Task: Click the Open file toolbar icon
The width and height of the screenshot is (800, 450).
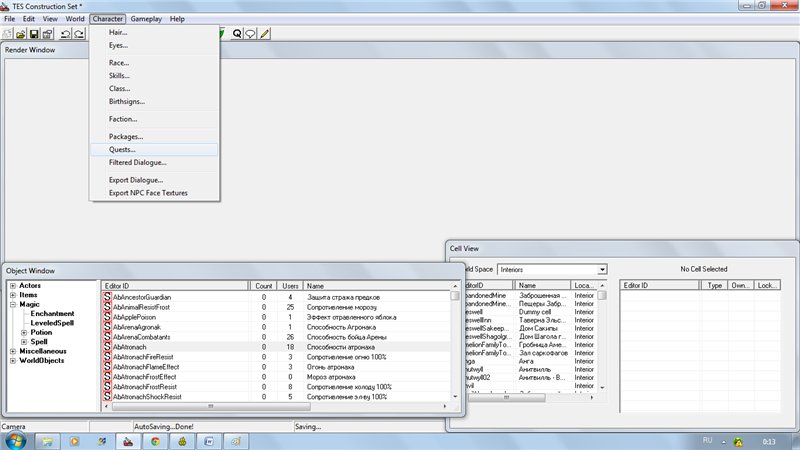Action: tap(20, 34)
